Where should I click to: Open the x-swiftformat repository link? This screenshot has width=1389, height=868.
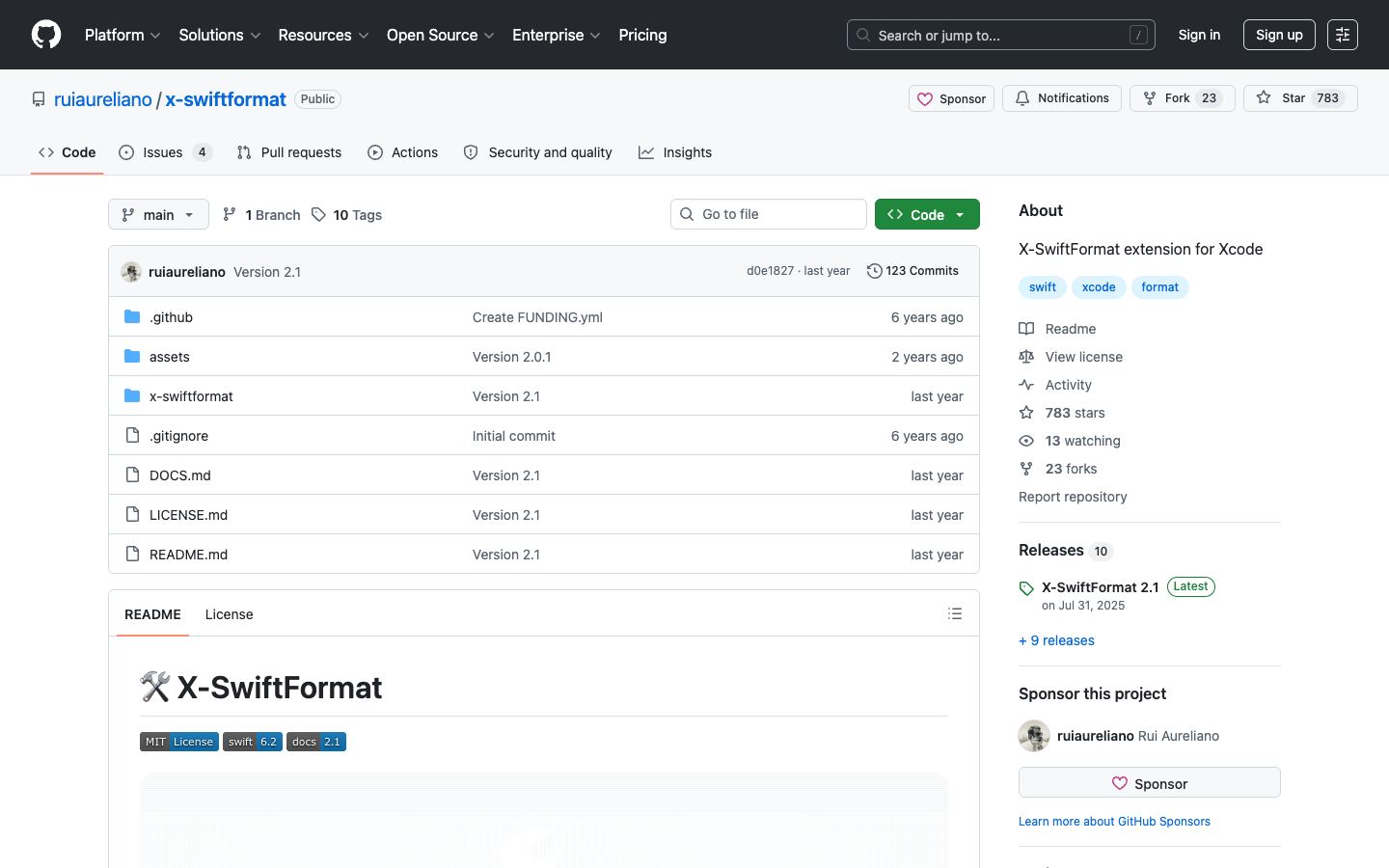point(226,99)
